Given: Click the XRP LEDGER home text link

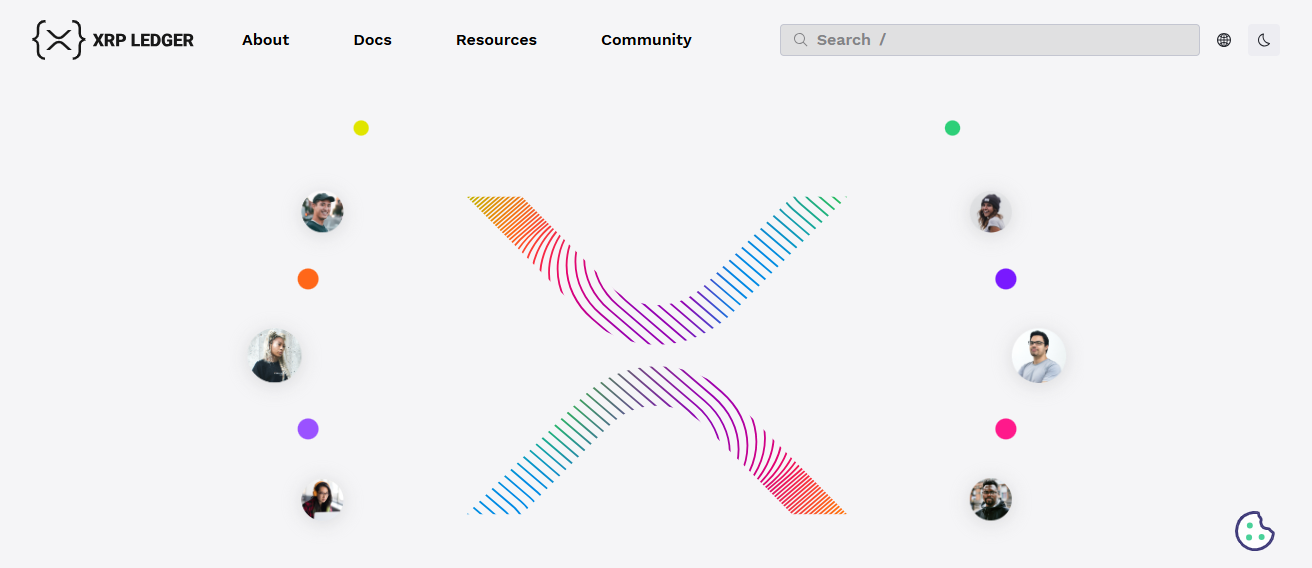Looking at the screenshot, I should point(143,40).
